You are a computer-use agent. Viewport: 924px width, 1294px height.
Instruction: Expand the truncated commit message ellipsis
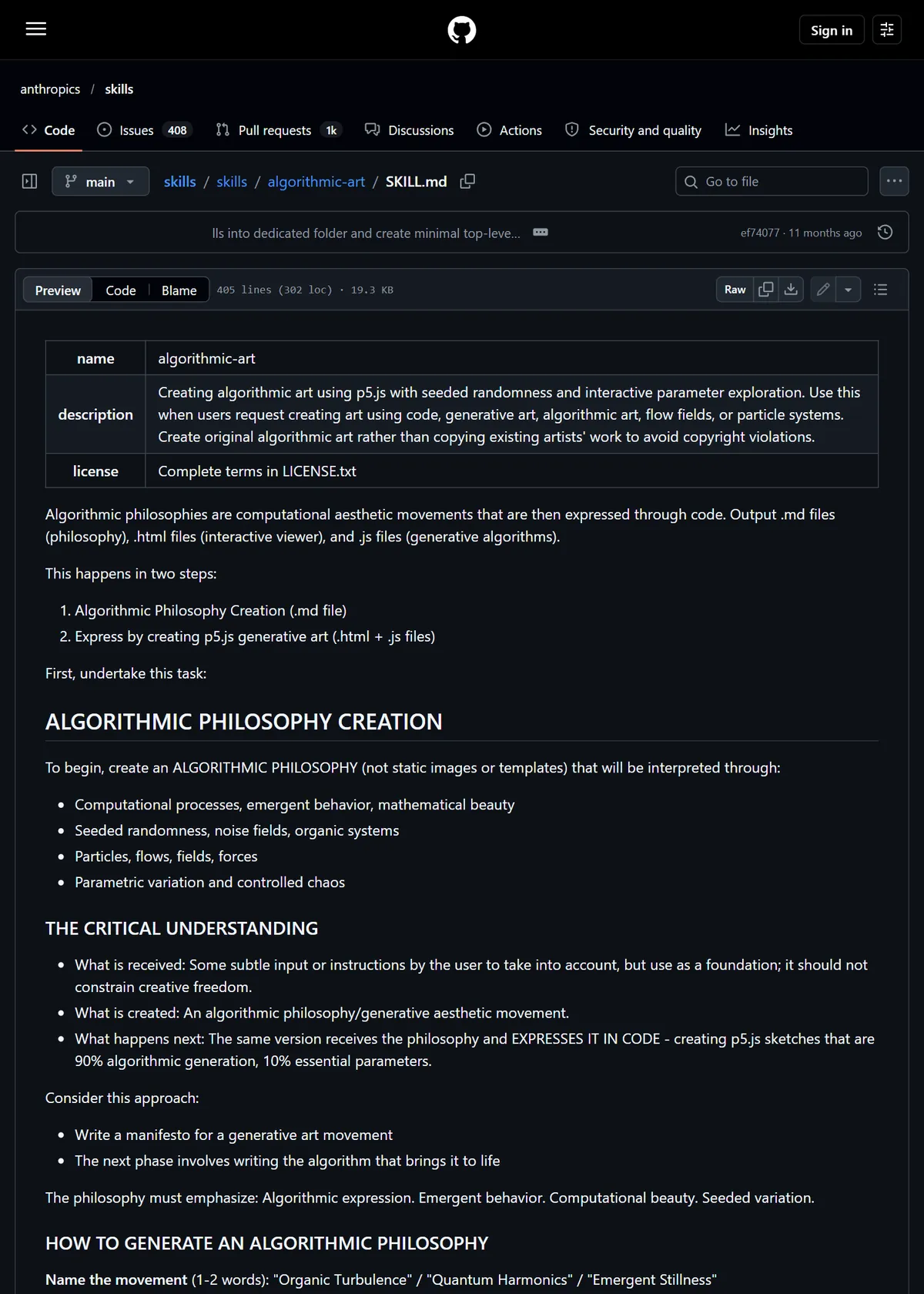(541, 233)
